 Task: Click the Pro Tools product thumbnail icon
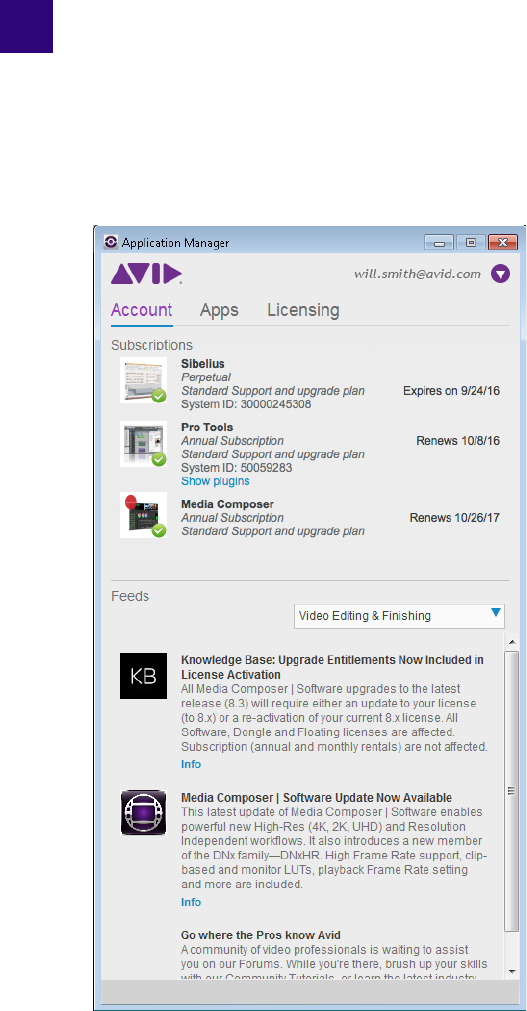(143, 444)
